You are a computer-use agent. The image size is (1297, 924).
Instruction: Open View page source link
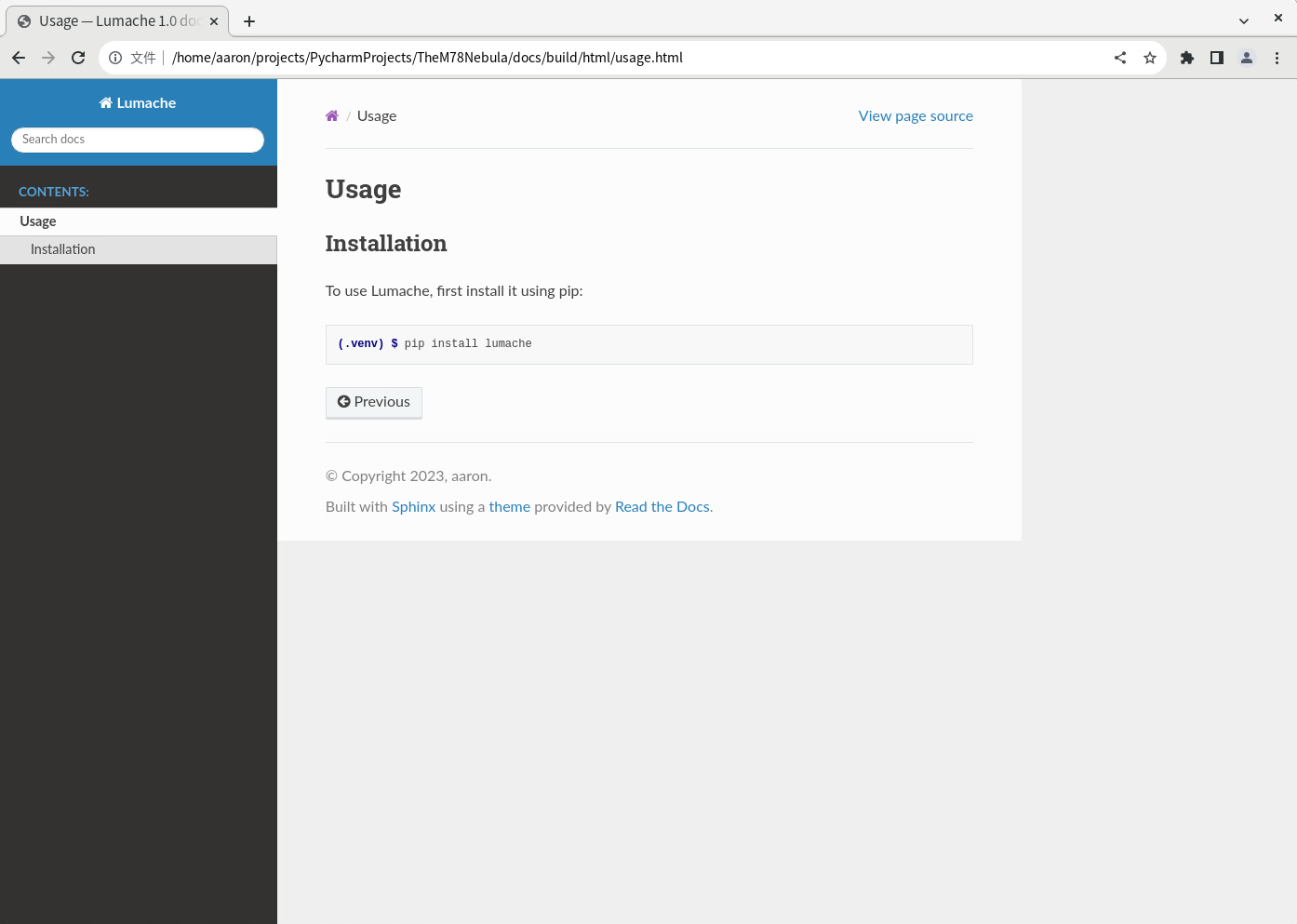pos(916,116)
